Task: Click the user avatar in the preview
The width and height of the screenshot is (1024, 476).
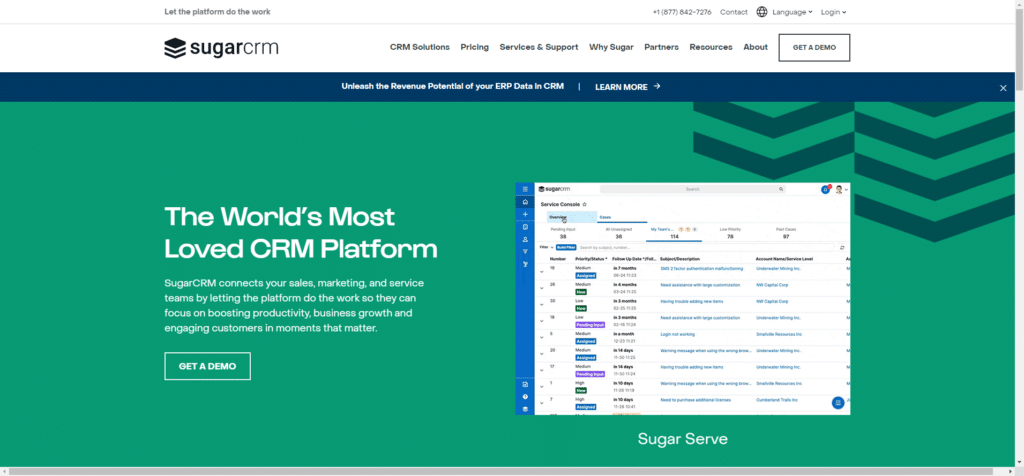Action: [839, 189]
